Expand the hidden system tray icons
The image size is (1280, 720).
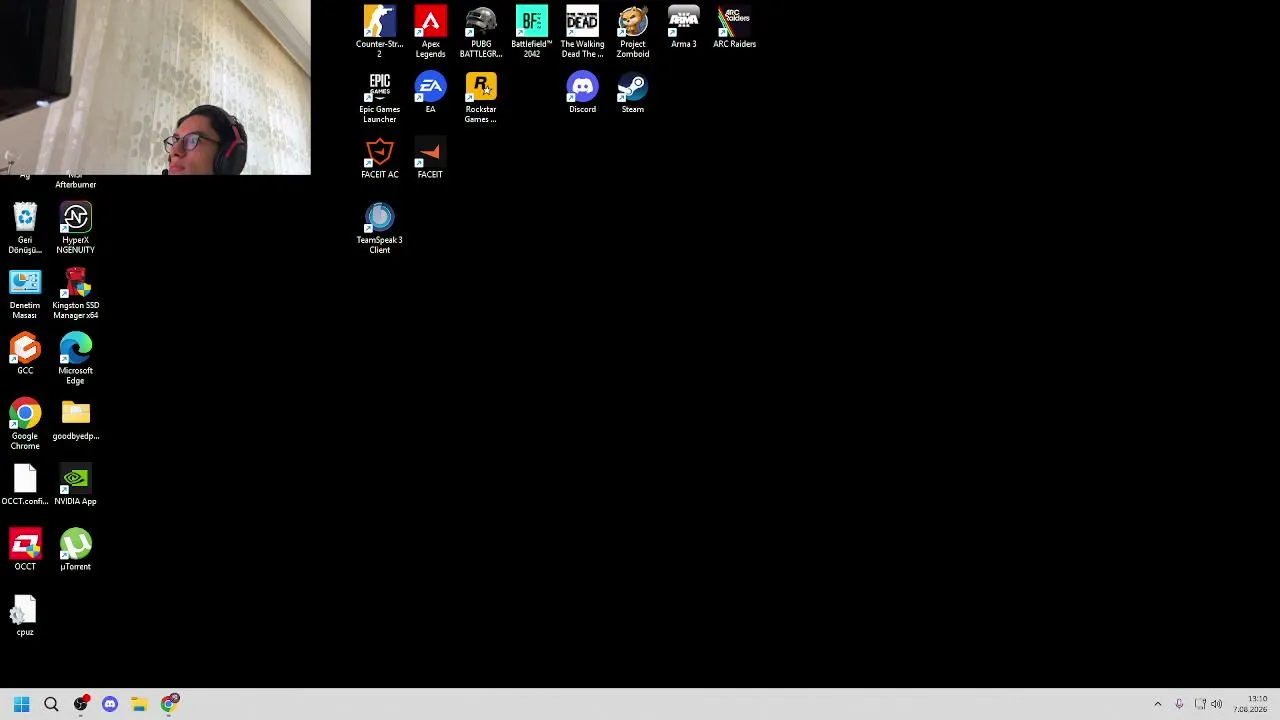tap(1158, 704)
